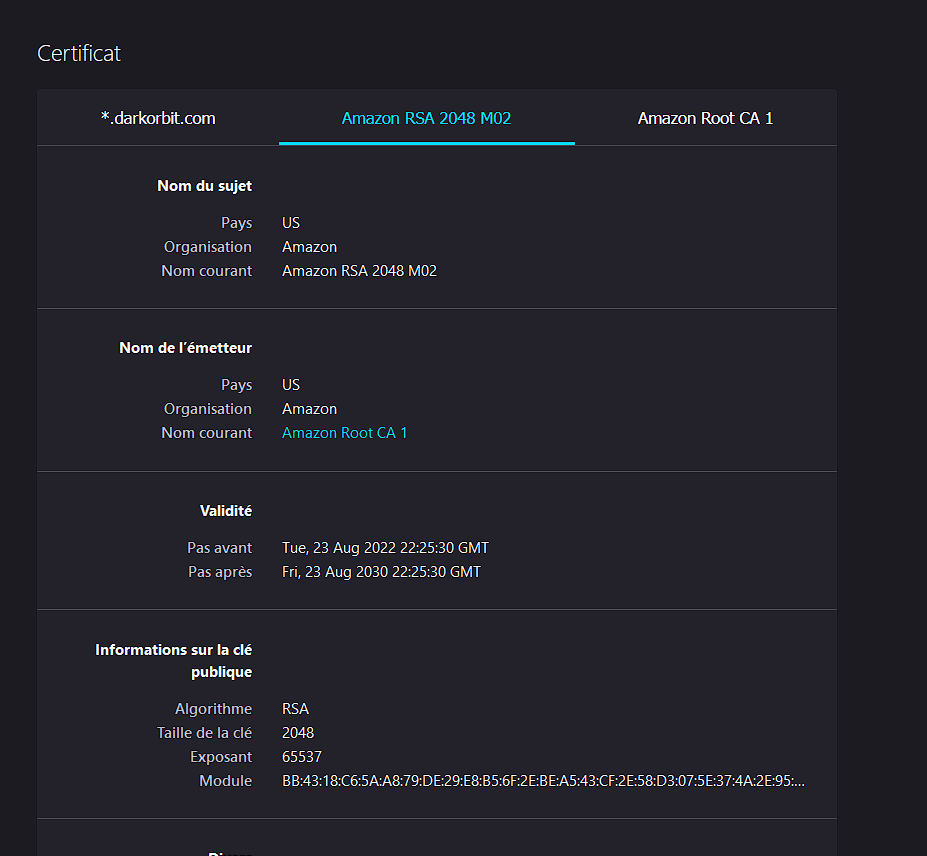Follow the Amazon Root CA 1 issuer link

tap(345, 433)
